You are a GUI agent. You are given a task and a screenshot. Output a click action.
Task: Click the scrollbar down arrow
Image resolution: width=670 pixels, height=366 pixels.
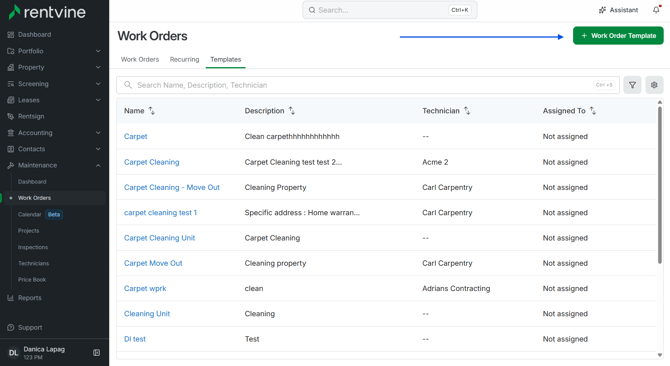(660, 355)
